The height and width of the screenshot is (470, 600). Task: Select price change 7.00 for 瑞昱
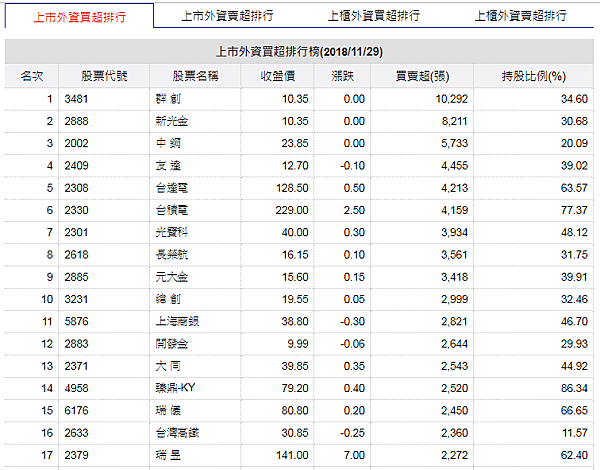tap(354, 455)
